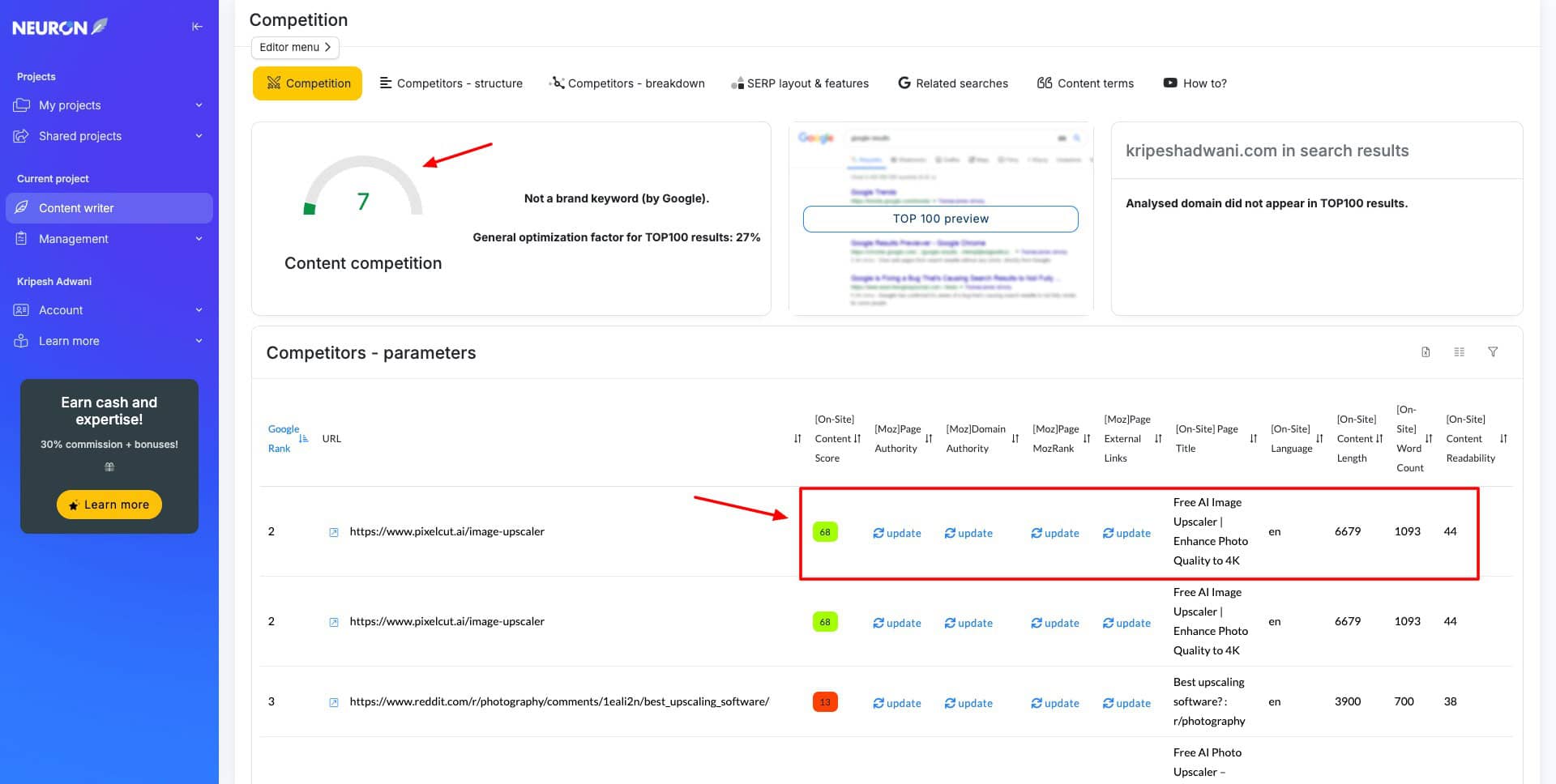Click the red content score 13 badge
Screen dimensions: 1556x784
tap(825, 702)
